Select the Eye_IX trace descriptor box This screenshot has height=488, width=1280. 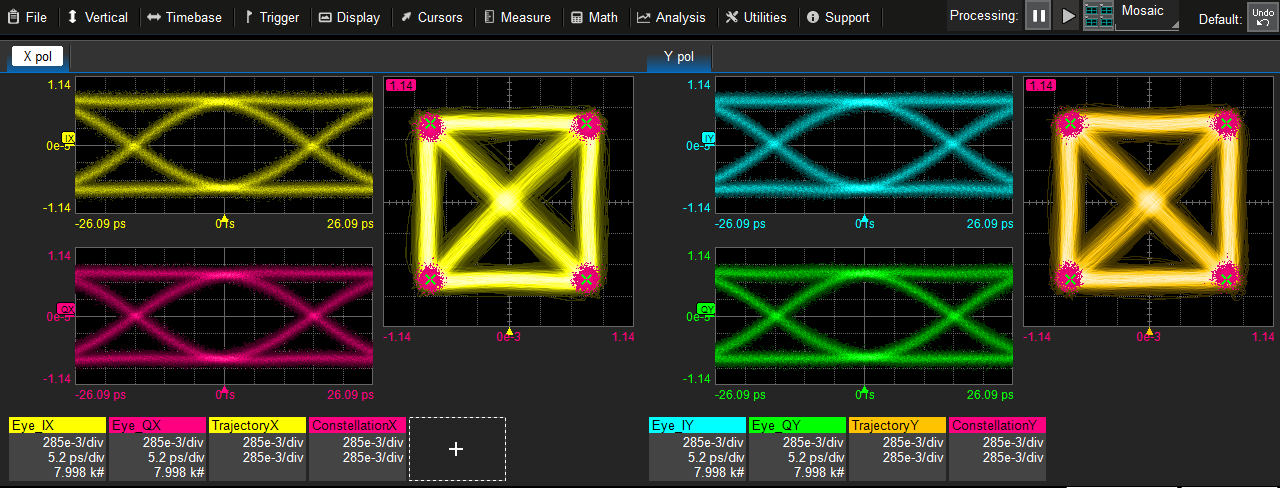[x=57, y=449]
